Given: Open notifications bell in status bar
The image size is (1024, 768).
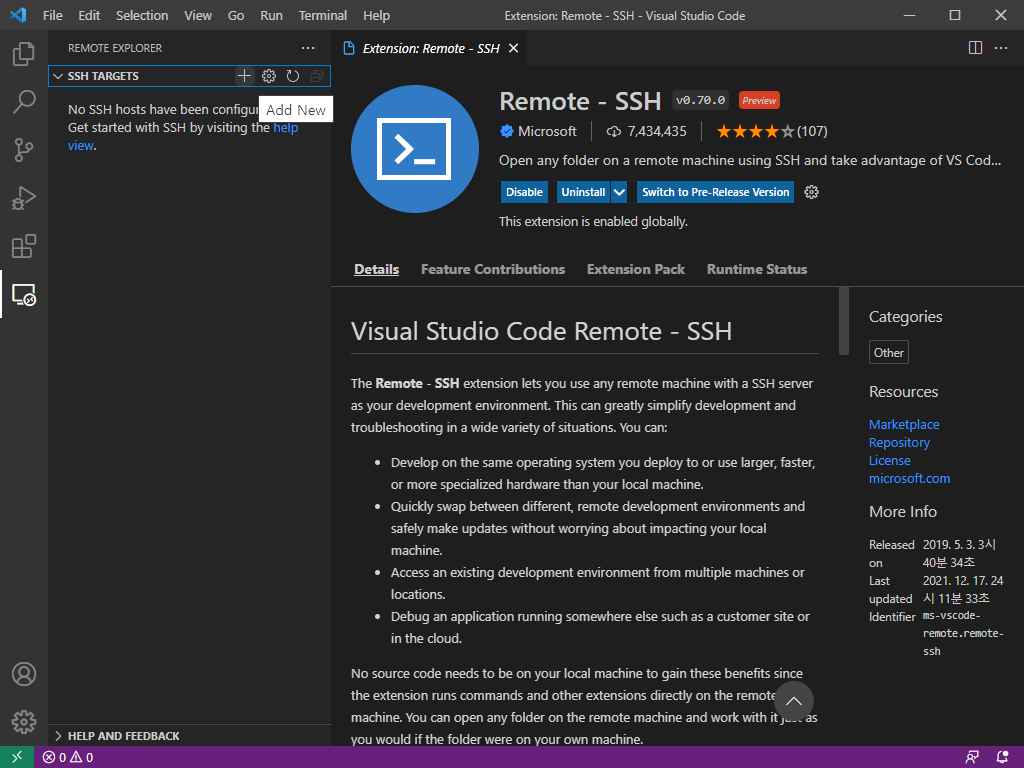Looking at the screenshot, I should coord(1002,758).
